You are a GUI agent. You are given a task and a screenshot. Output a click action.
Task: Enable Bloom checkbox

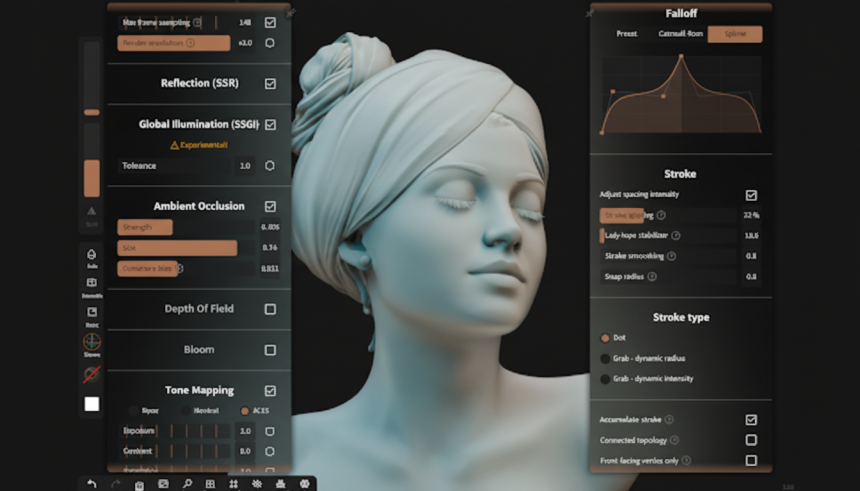(x=270, y=350)
